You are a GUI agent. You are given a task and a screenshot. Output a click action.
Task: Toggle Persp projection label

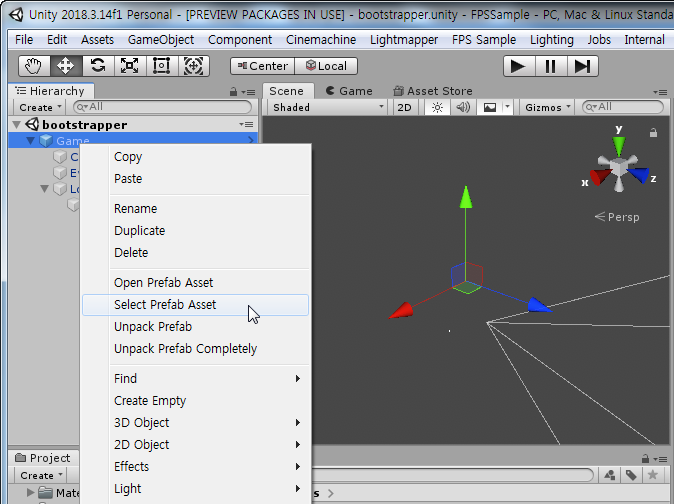(x=617, y=217)
